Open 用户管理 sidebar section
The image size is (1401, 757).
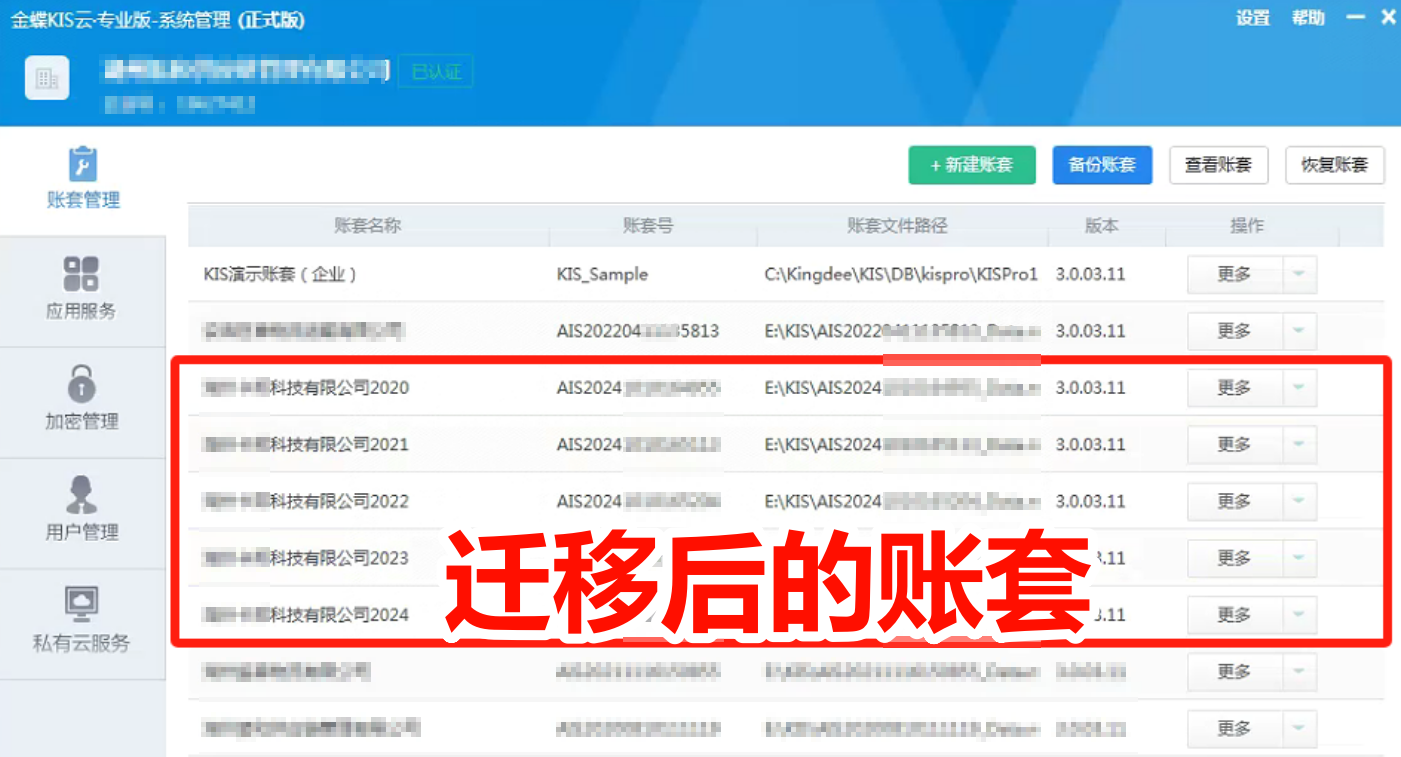tap(83, 513)
